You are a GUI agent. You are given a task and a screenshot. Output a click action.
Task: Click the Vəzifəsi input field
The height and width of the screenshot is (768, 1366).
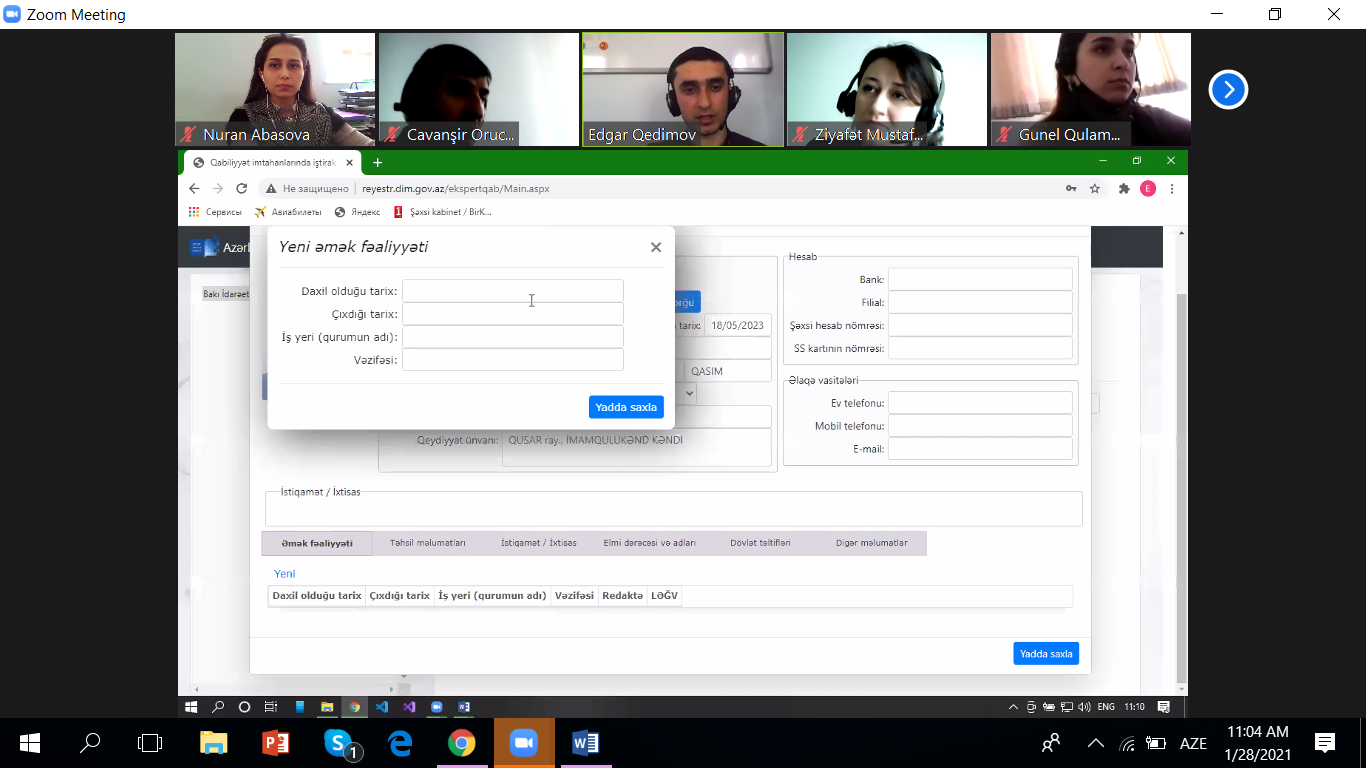click(513, 360)
